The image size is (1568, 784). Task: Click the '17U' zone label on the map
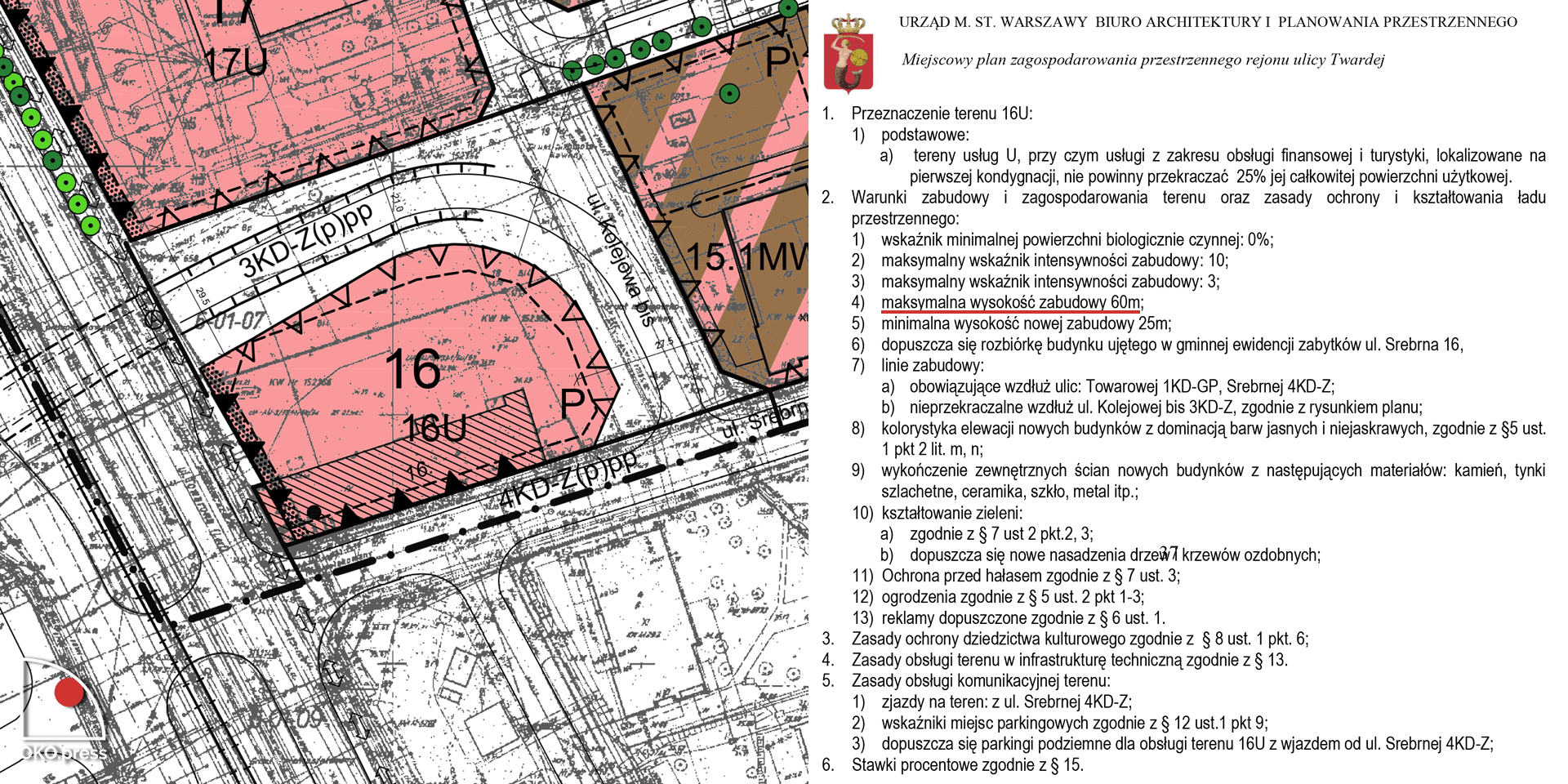pyautogui.click(x=235, y=63)
